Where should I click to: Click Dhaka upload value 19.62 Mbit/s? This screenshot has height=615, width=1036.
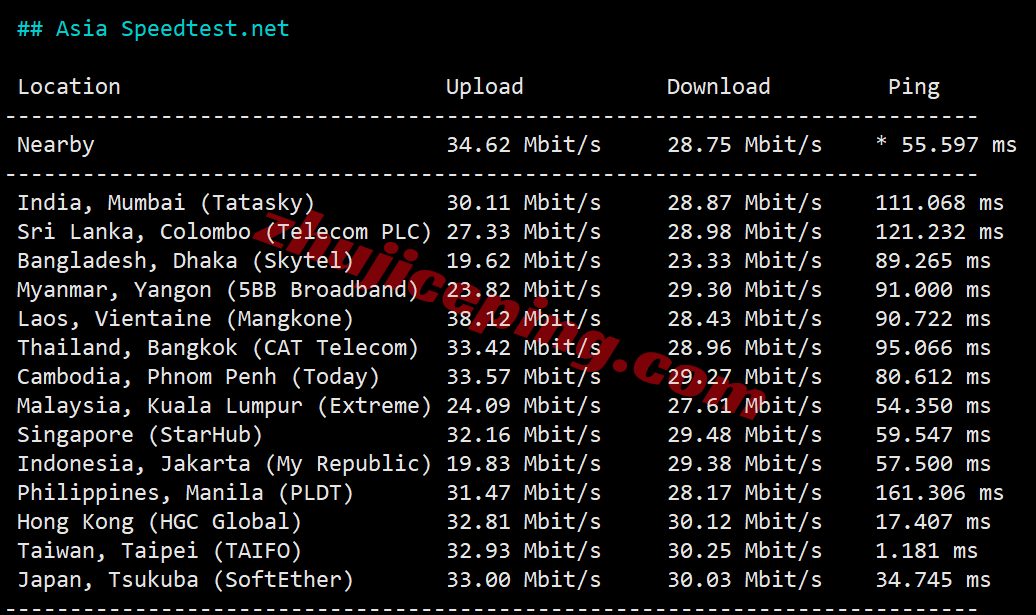(524, 261)
